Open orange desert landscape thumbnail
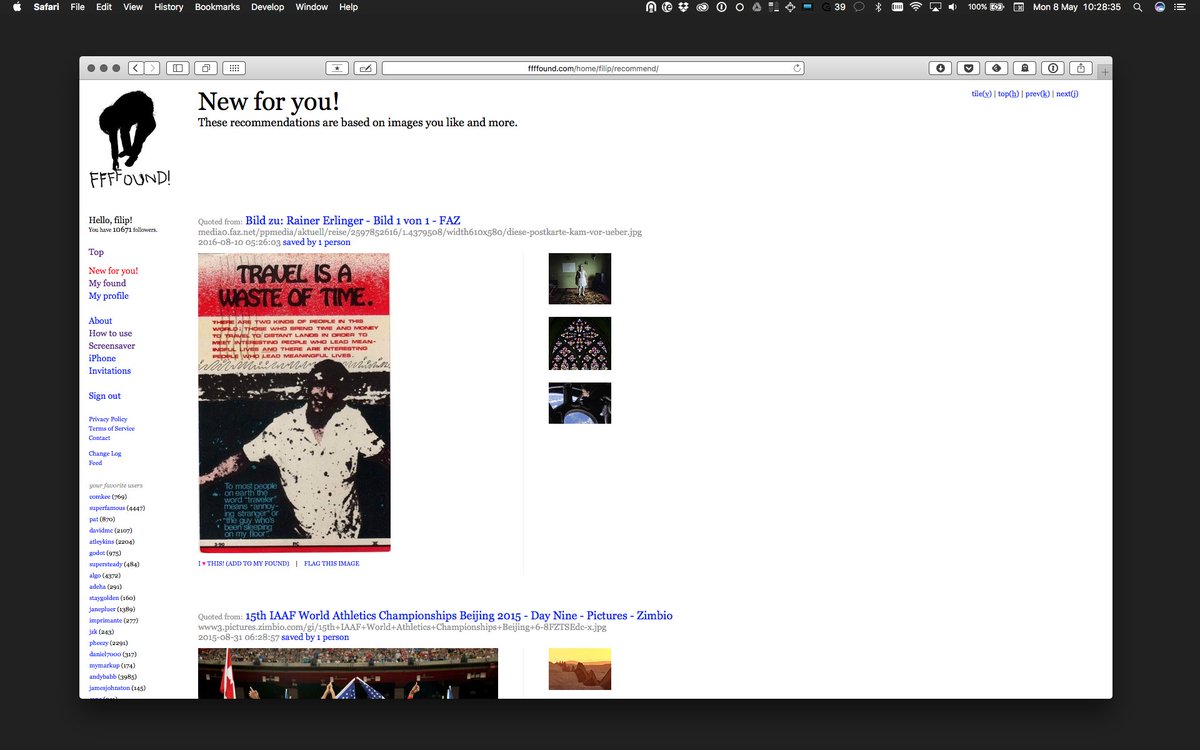Viewport: 1200px width, 750px height. coord(580,669)
